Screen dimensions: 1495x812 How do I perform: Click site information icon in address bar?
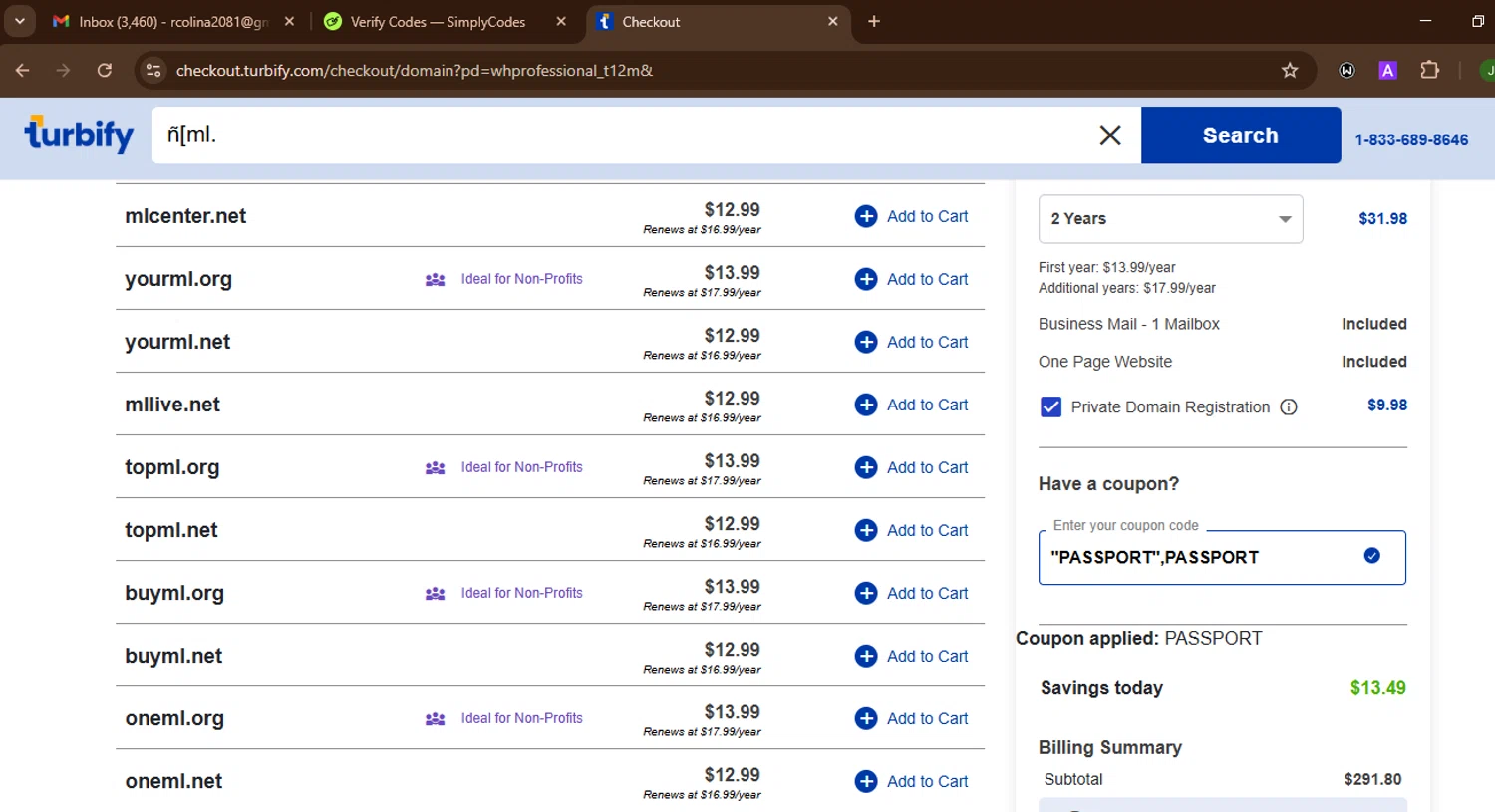(x=153, y=70)
